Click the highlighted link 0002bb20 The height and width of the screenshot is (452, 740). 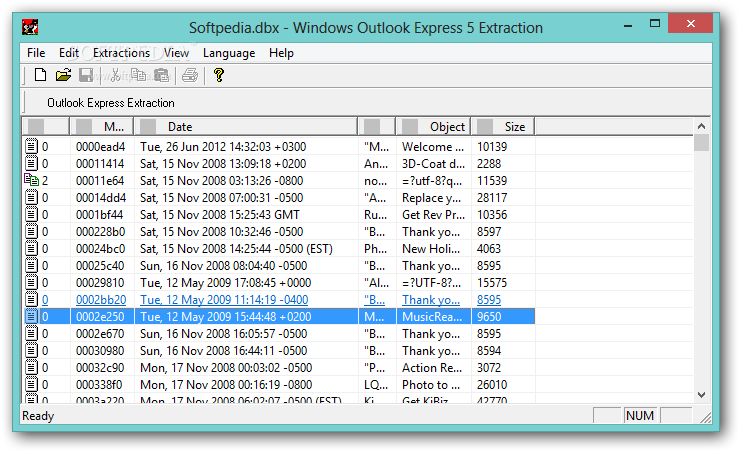(x=101, y=300)
